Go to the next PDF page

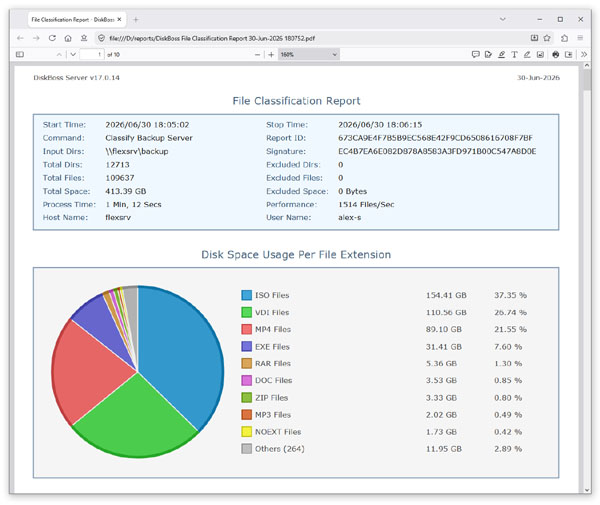click(x=73, y=55)
